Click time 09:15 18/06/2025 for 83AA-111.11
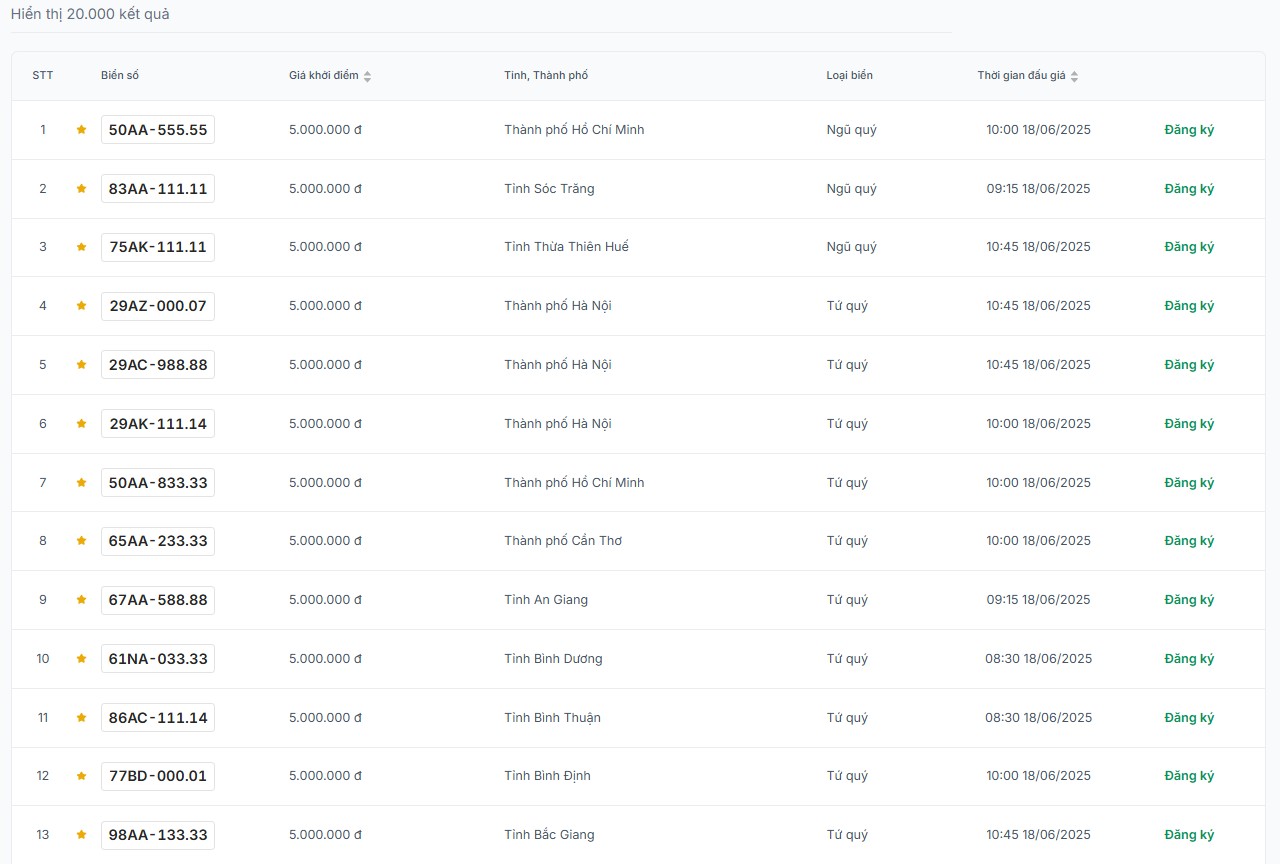Image resolution: width=1280 pixels, height=864 pixels. point(1038,189)
